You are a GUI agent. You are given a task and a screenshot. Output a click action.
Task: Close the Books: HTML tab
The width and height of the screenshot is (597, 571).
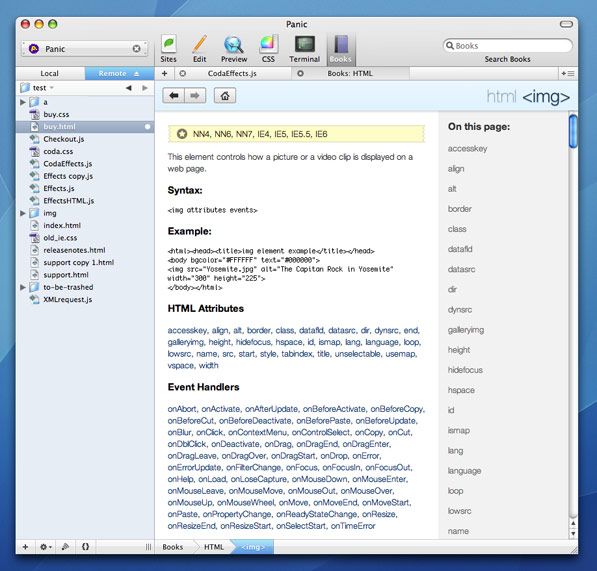click(300, 73)
